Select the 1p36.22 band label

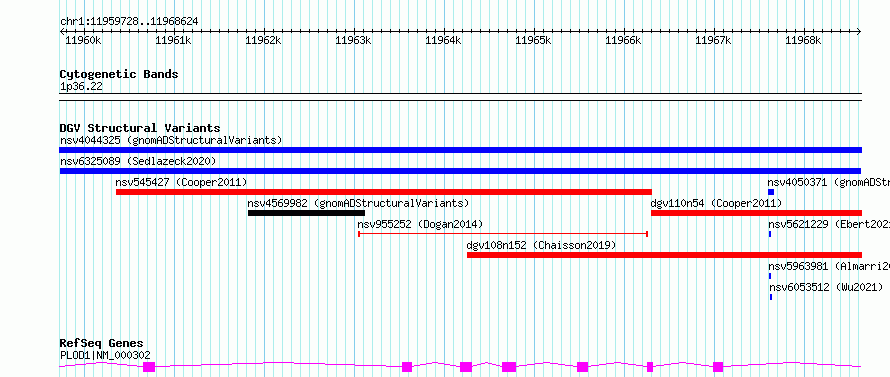[x=81, y=86]
